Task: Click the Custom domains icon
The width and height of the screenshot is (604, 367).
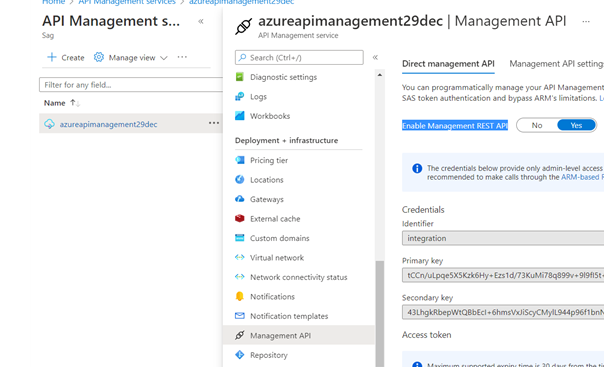Action: [240, 238]
